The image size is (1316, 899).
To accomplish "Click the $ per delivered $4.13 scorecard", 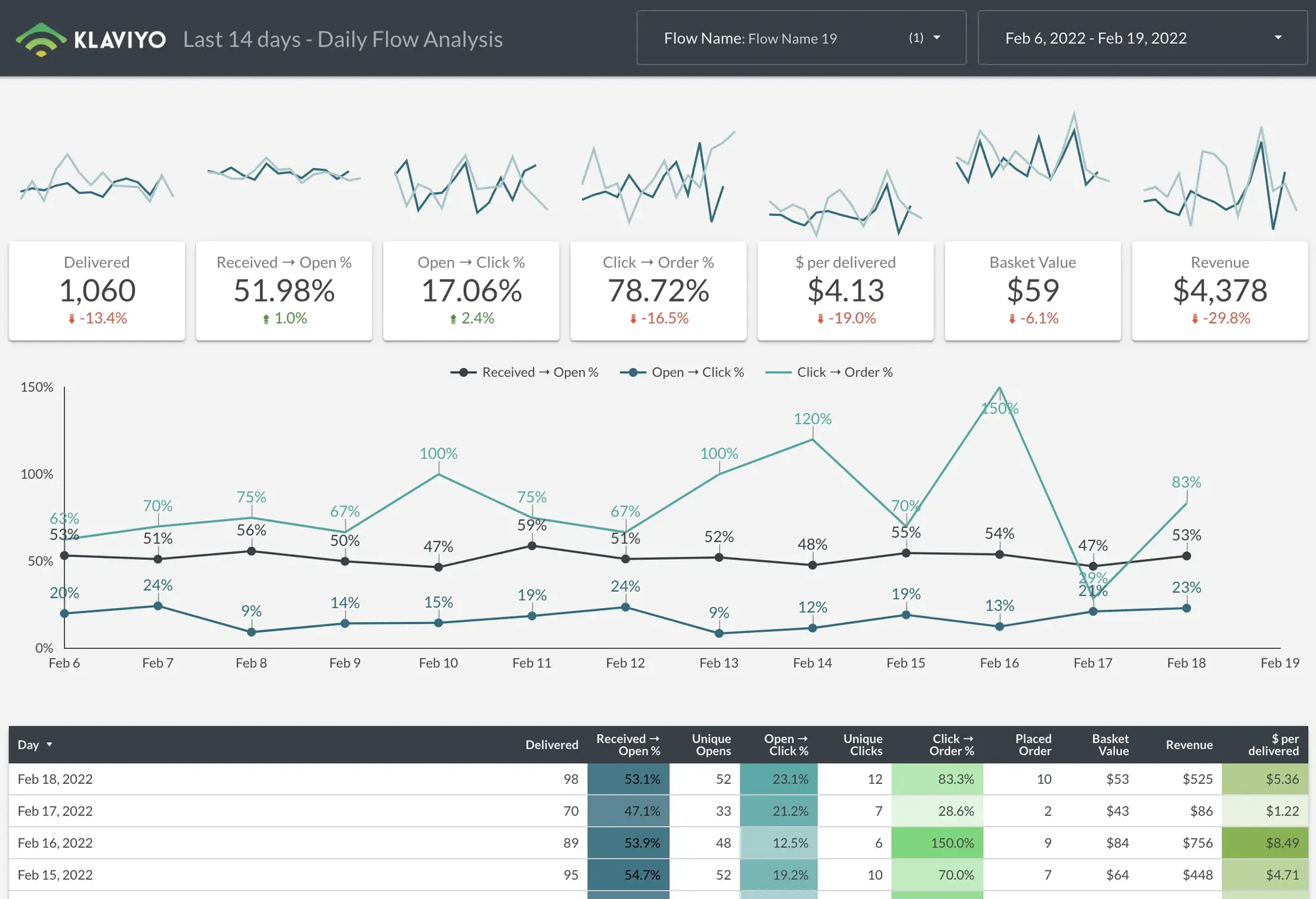I will tap(846, 290).
